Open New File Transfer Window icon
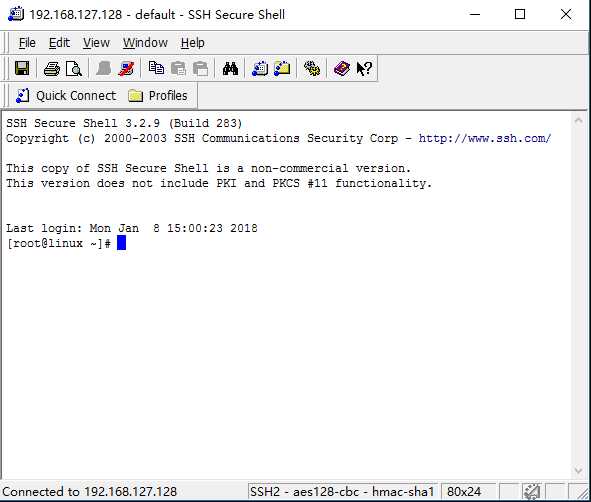This screenshot has width=591, height=502. coord(282,69)
